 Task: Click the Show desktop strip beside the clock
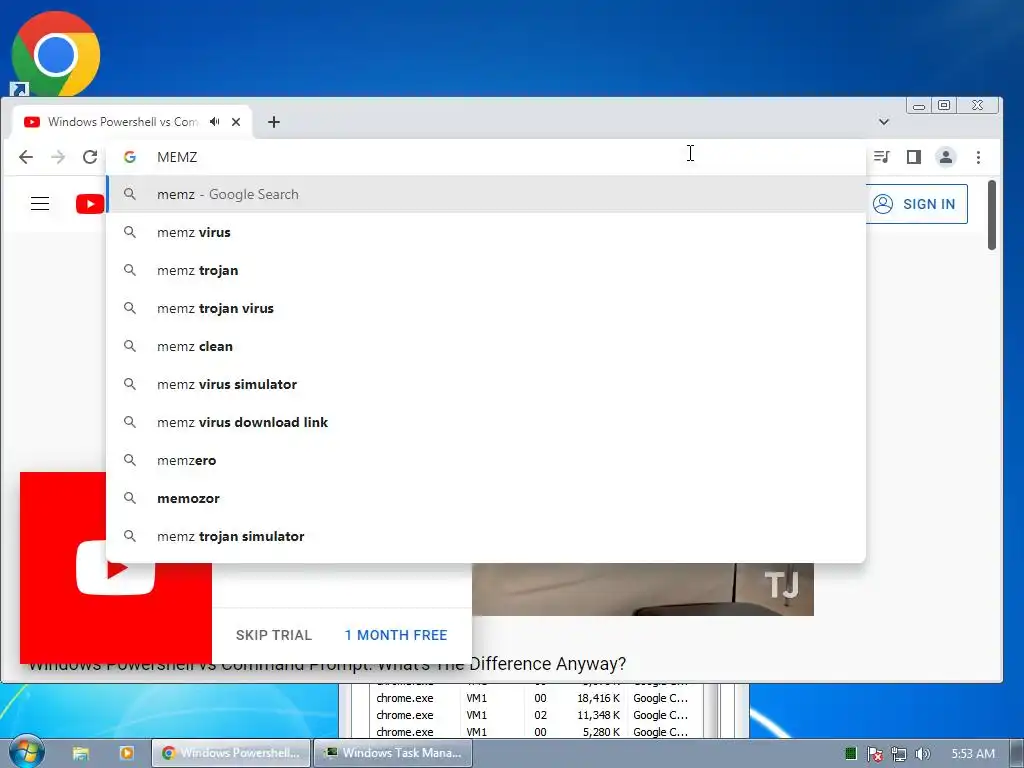[1017, 753]
